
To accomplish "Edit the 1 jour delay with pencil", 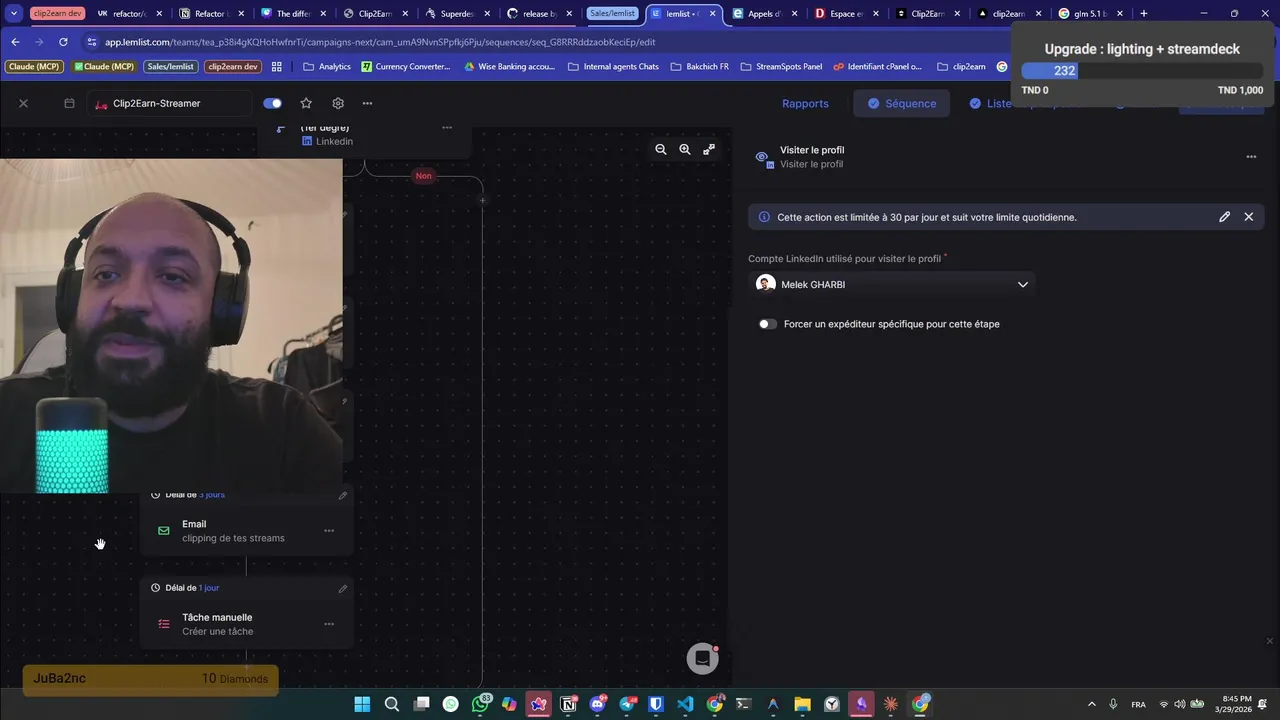I will pos(343,588).
